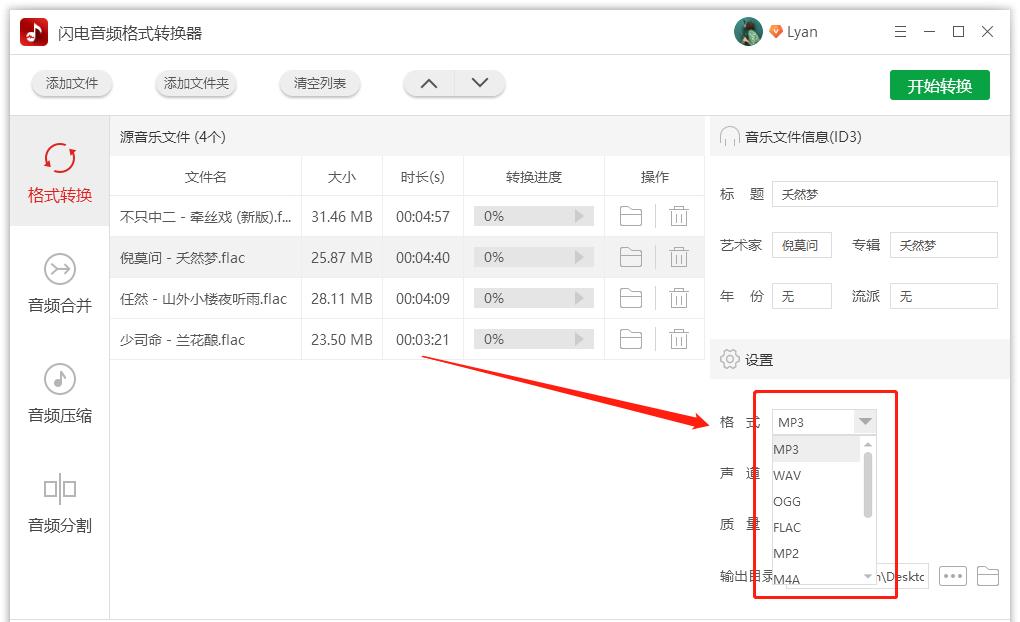Select WAV from the format dropdown
The image size is (1020, 622).
tap(787, 475)
